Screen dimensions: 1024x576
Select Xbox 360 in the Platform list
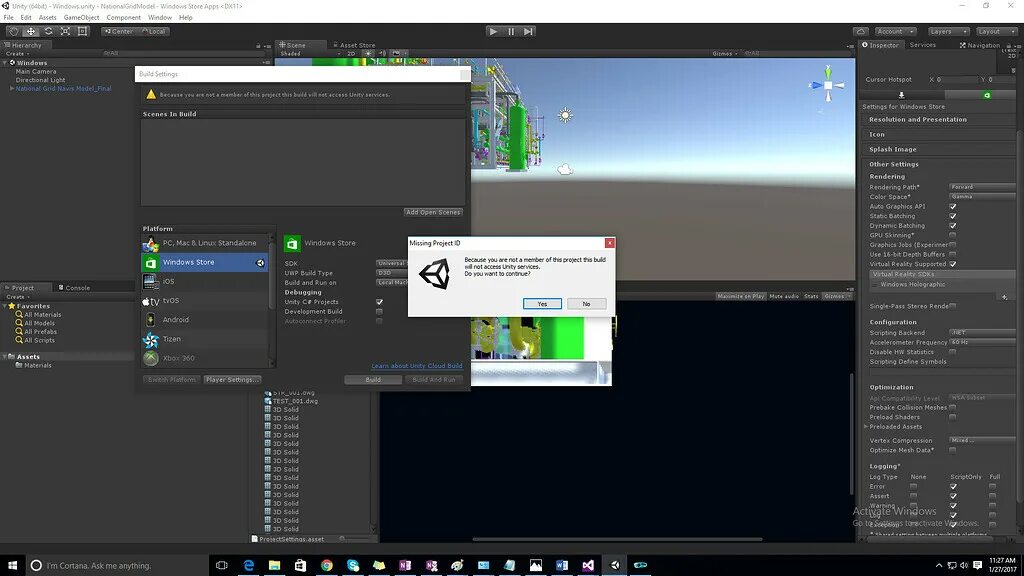coord(205,358)
